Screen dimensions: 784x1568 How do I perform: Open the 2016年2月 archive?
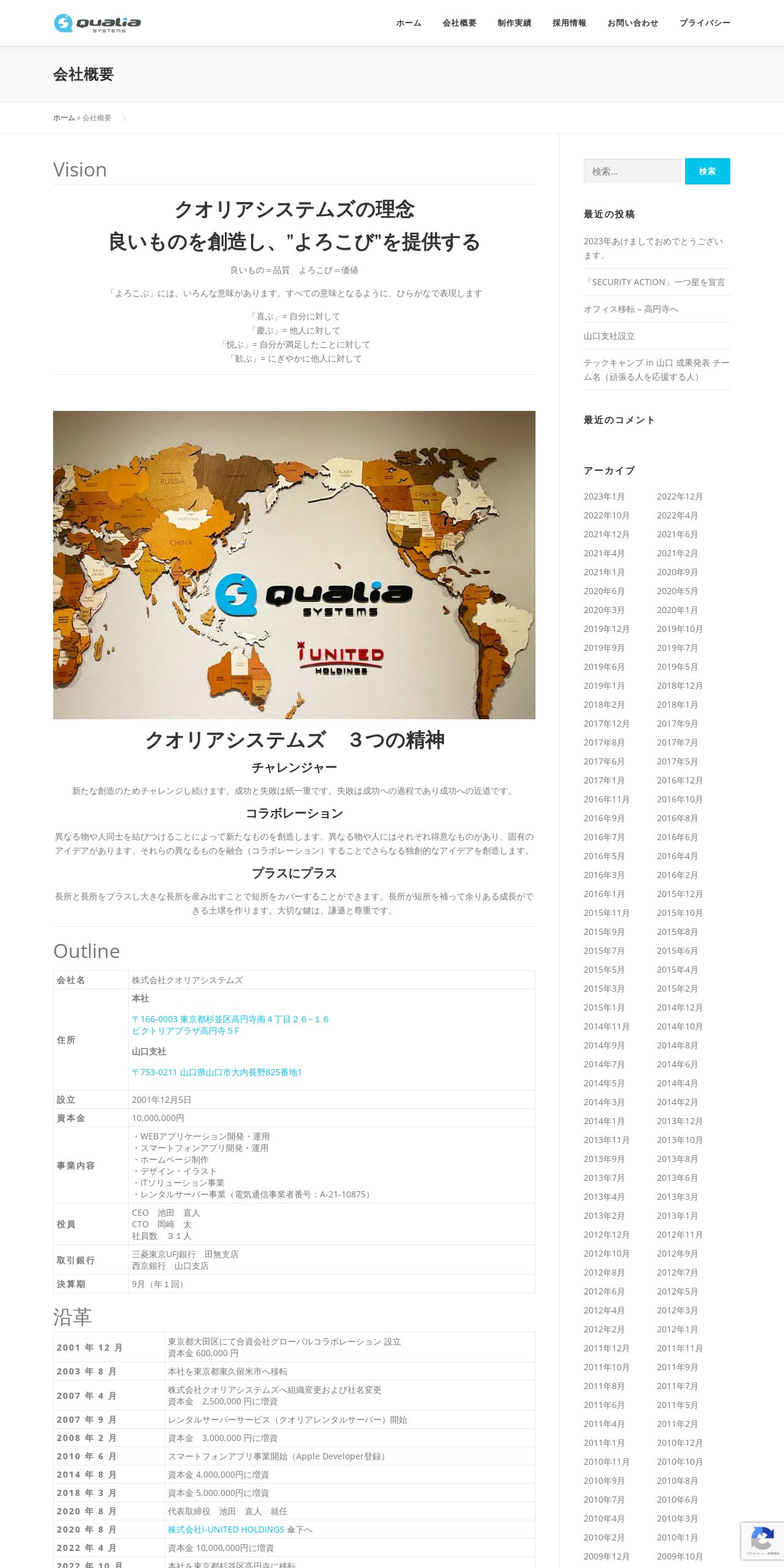coord(677,875)
